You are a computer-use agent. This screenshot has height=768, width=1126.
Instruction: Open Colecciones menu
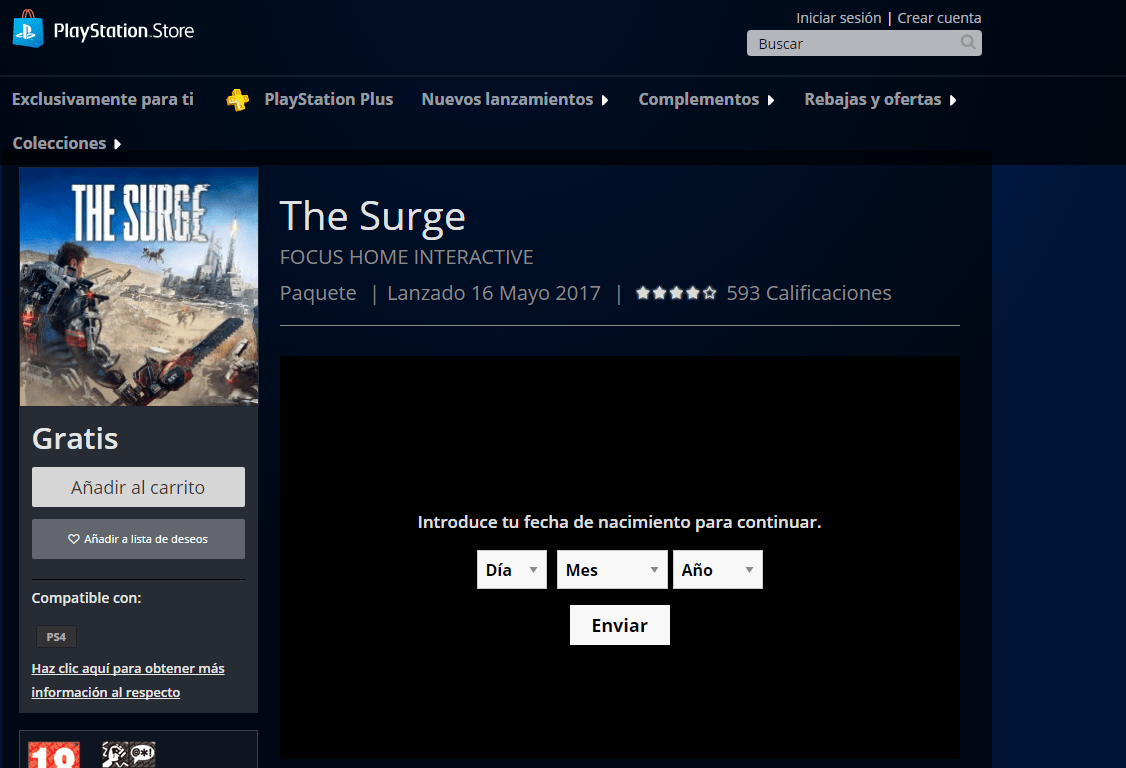click(x=60, y=143)
